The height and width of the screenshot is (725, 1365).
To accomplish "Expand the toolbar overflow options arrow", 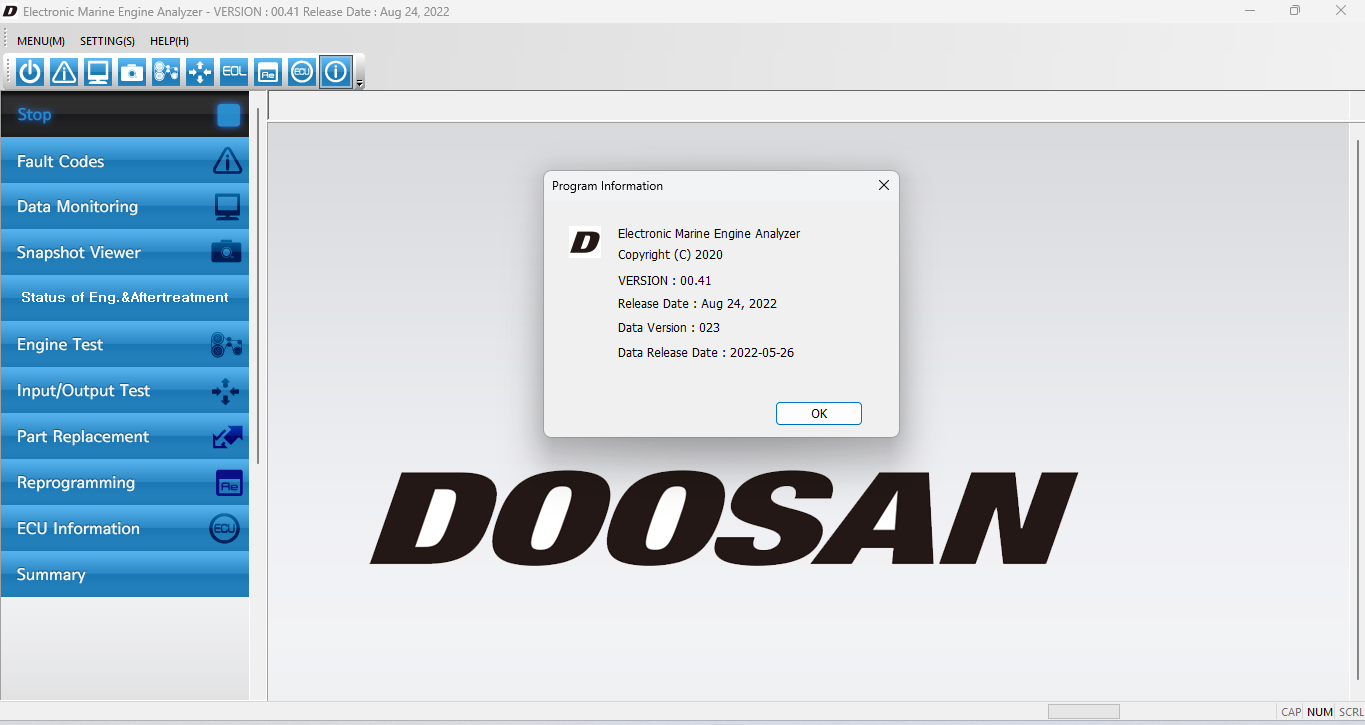I will [x=360, y=84].
